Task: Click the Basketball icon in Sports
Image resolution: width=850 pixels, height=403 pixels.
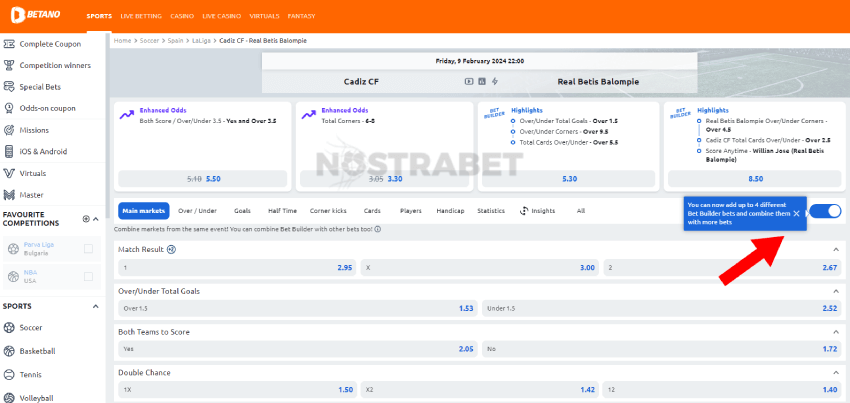Action: pyautogui.click(x=9, y=351)
